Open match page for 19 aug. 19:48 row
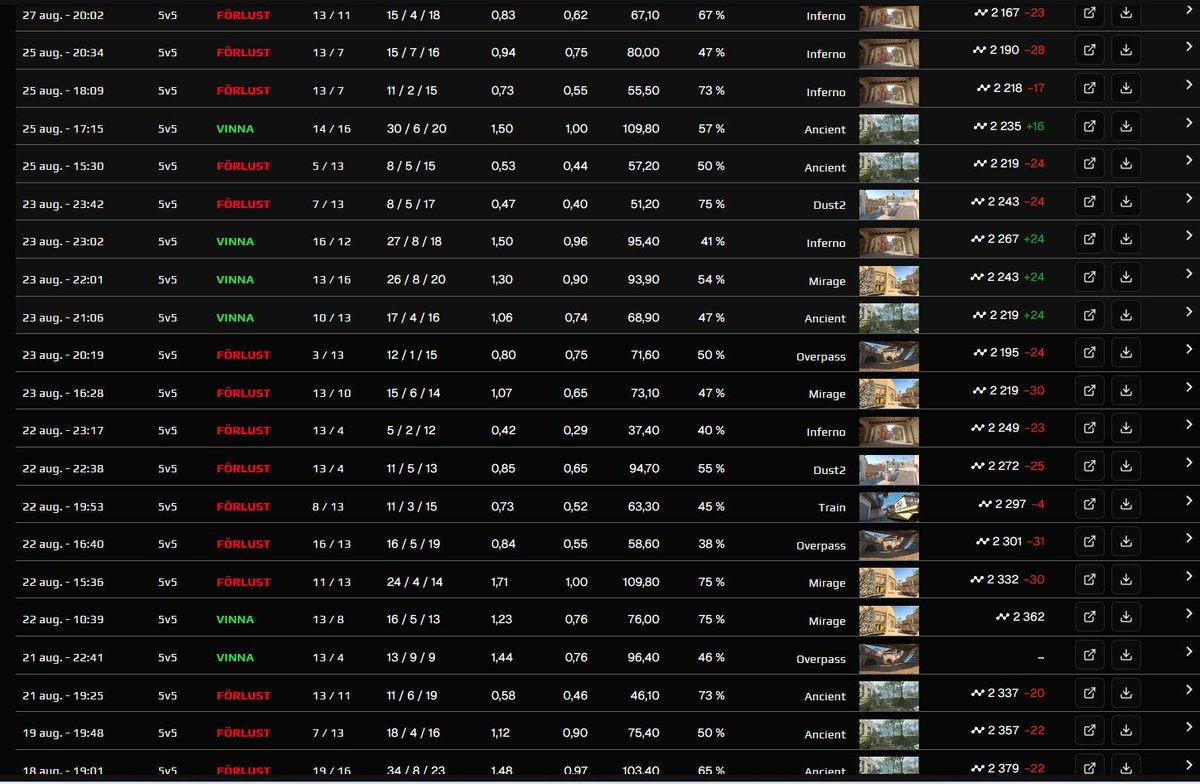1200x784 pixels. [x=1089, y=731]
